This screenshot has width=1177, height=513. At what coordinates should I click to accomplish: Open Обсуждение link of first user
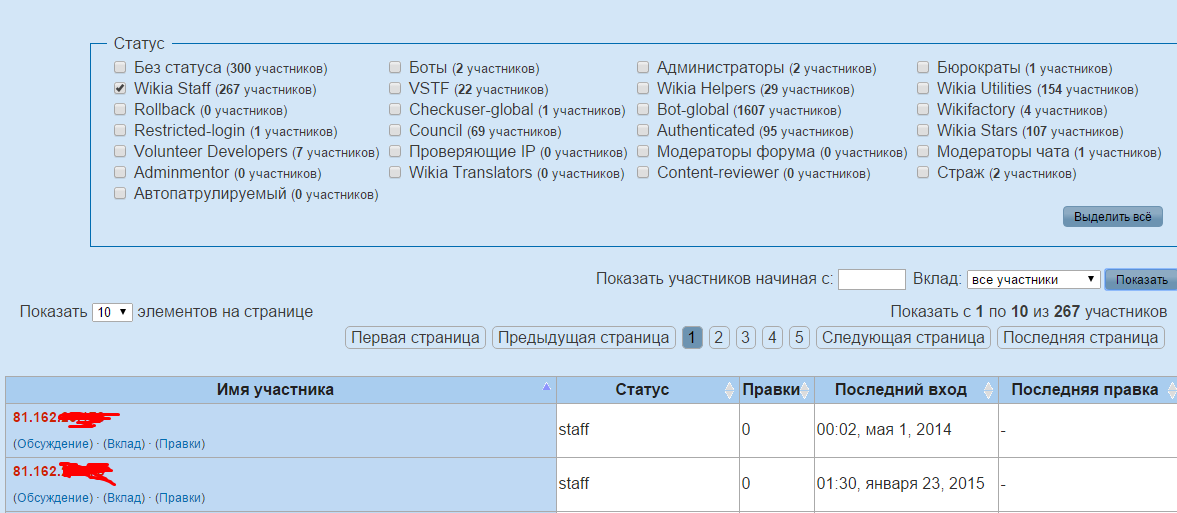click(x=53, y=443)
